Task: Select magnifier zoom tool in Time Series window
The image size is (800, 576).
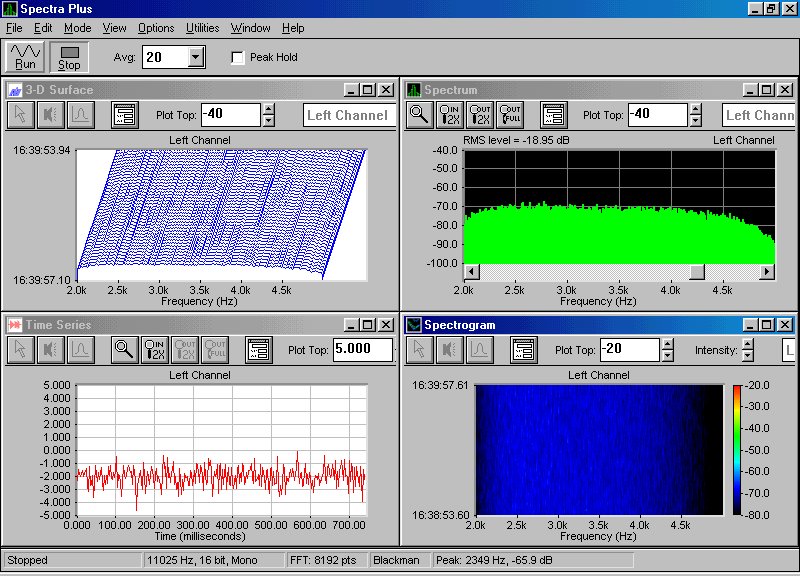Action: click(124, 349)
